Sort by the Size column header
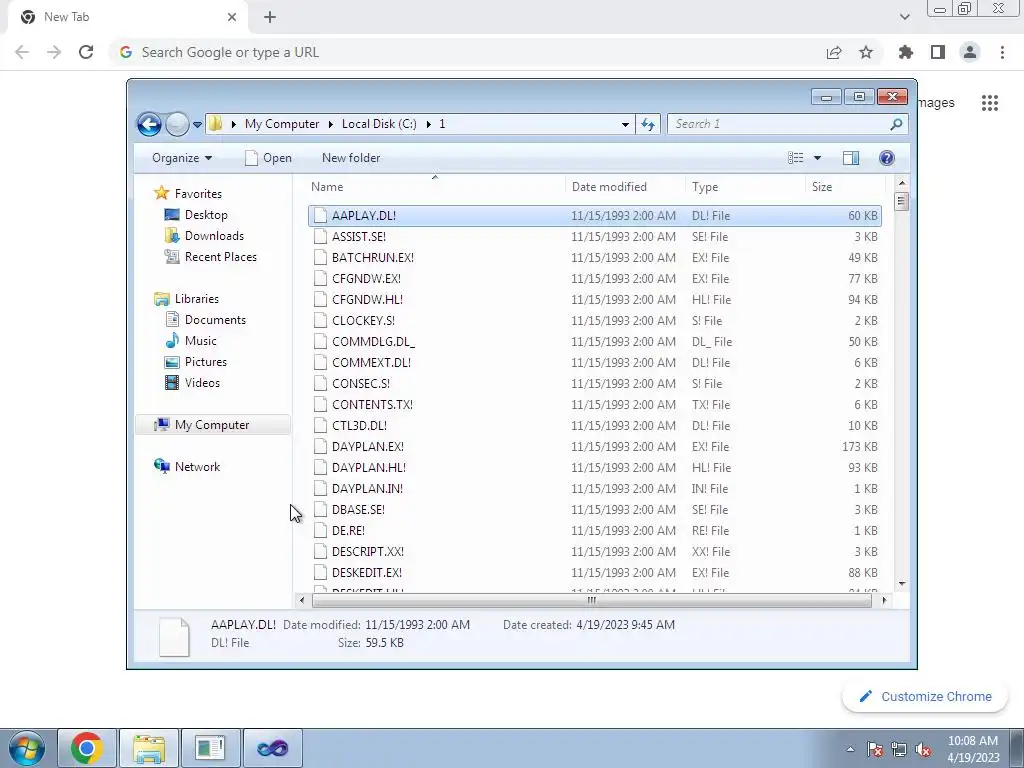The image size is (1024, 768). pos(845,187)
